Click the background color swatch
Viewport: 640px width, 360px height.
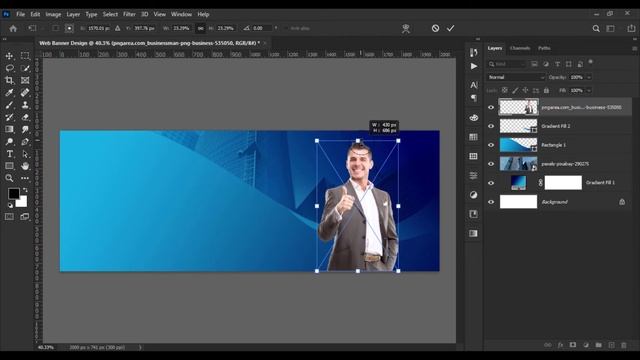coord(22,201)
